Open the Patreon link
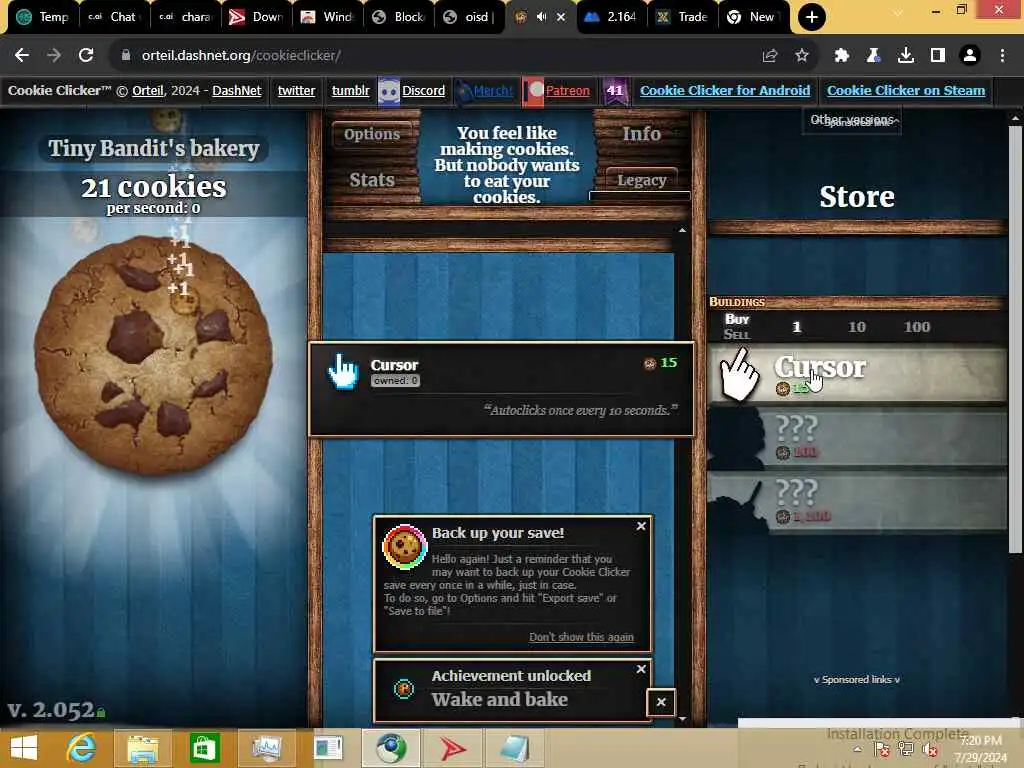The width and height of the screenshot is (1024, 768). click(568, 91)
